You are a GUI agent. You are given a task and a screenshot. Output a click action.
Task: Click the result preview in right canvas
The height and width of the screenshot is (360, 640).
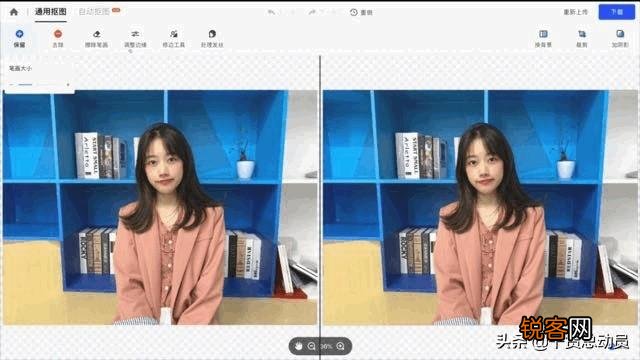(x=480, y=207)
